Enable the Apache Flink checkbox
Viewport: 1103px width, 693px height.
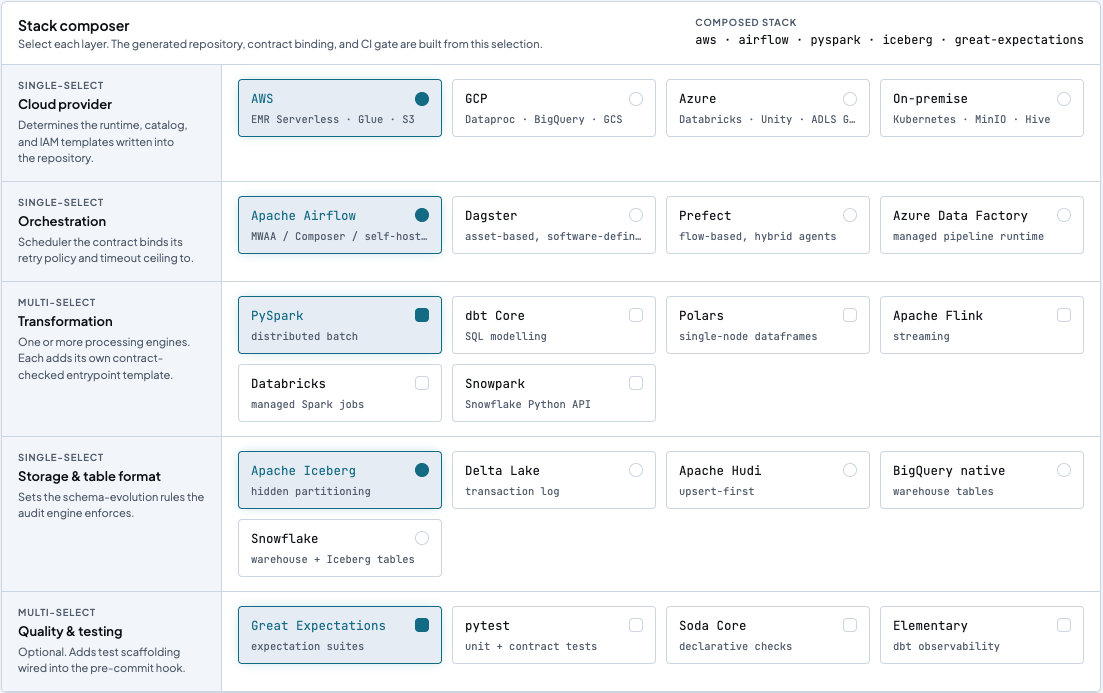tap(1064, 315)
